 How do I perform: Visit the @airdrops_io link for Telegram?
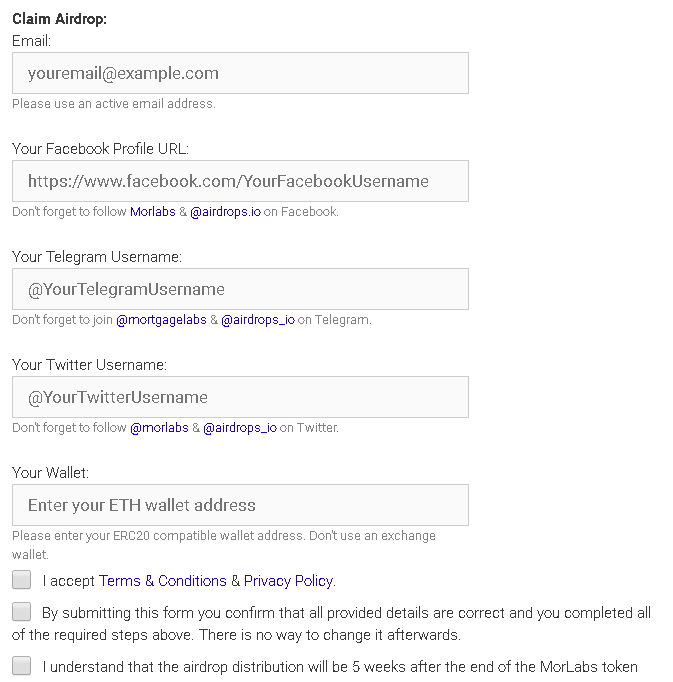[x=258, y=320]
